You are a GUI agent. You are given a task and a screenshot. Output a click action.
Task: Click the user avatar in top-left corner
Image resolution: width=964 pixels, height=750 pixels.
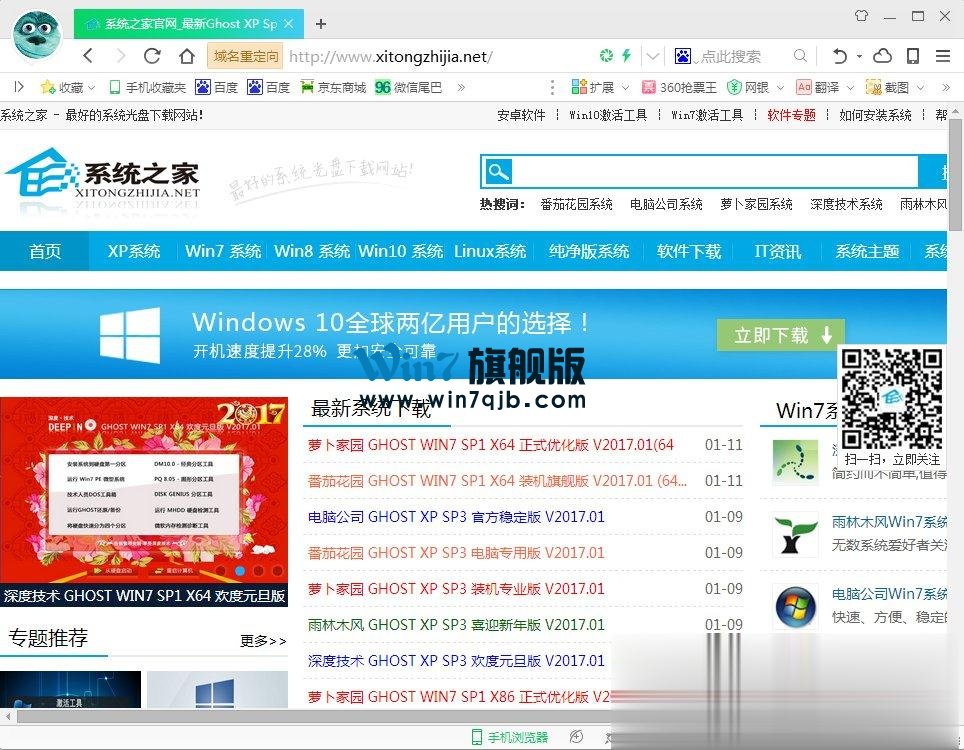click(x=37, y=35)
